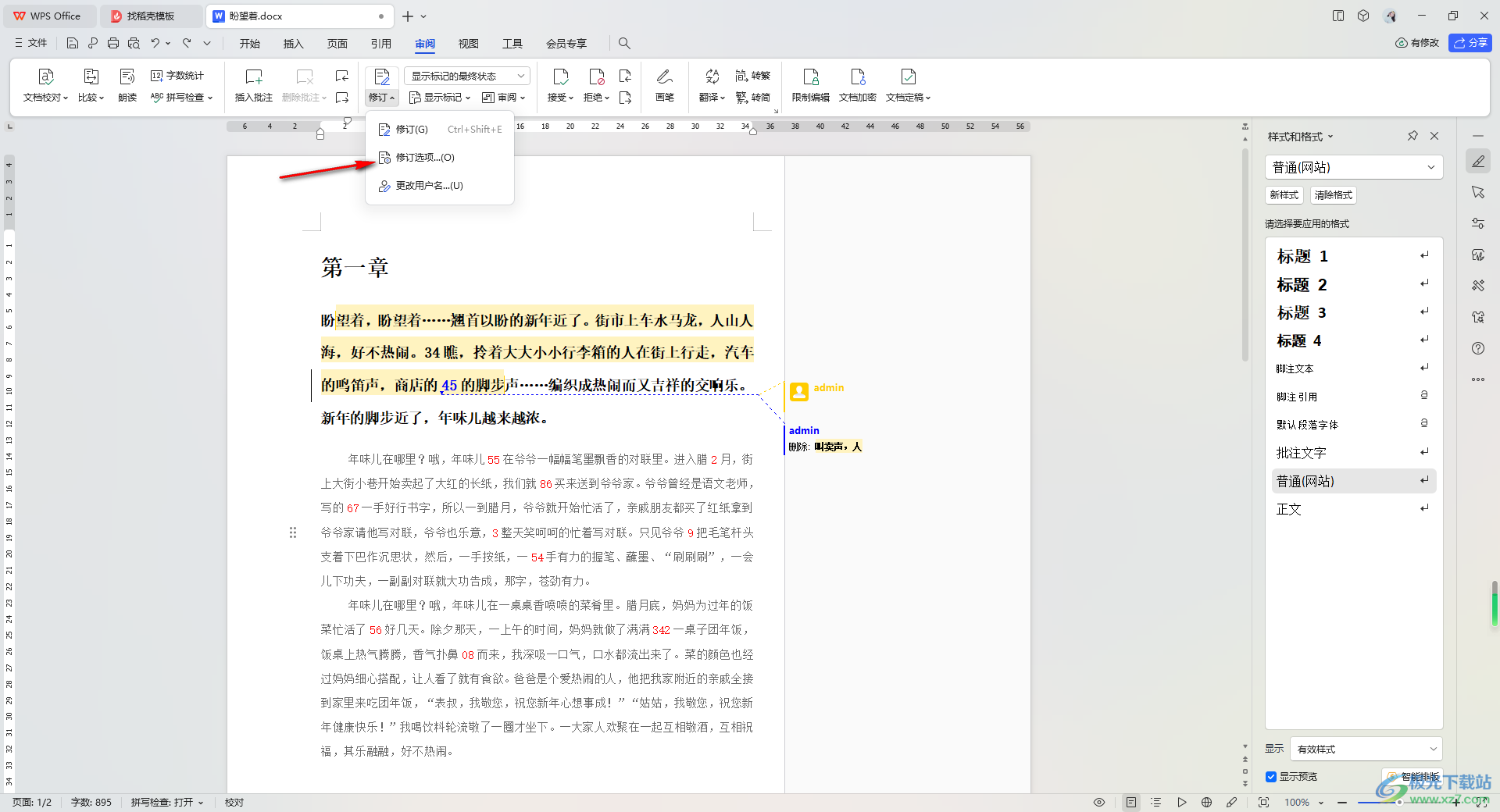Image resolution: width=1500 pixels, height=812 pixels.
Task: Click the pencil edit icon in right sidebar
Action: 1478,161
